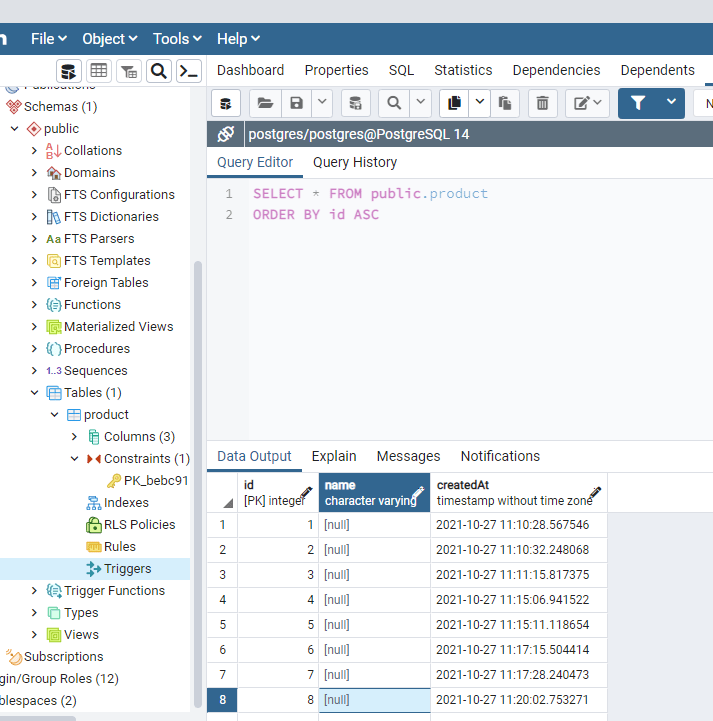The height and width of the screenshot is (721, 713).
Task: Click the FTS Dictionaries icon
Action: (53, 217)
